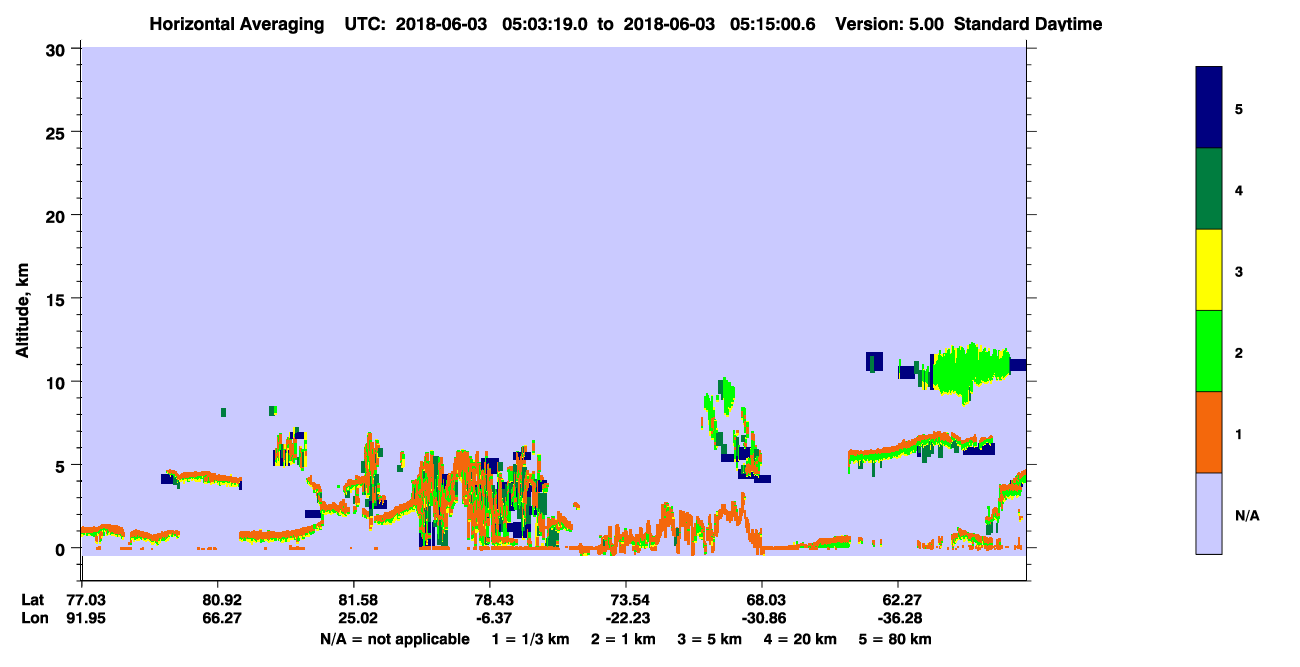Click the y-axis tick label 10

tap(56, 382)
